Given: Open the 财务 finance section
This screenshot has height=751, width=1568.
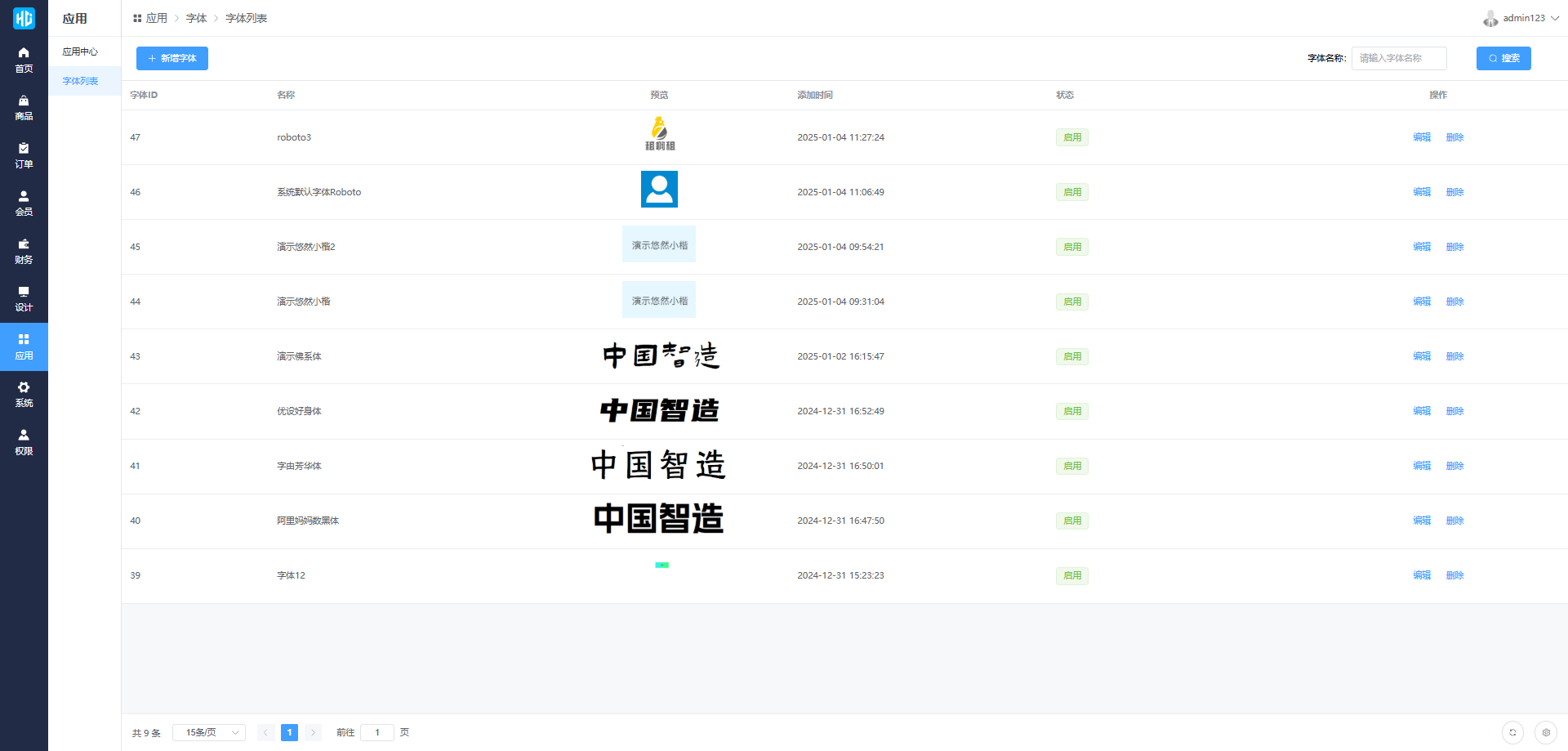Looking at the screenshot, I should click(24, 251).
